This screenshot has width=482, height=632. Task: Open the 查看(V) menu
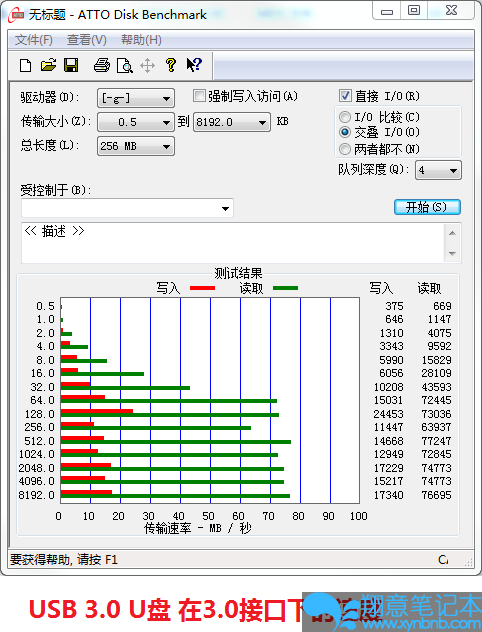[87, 40]
